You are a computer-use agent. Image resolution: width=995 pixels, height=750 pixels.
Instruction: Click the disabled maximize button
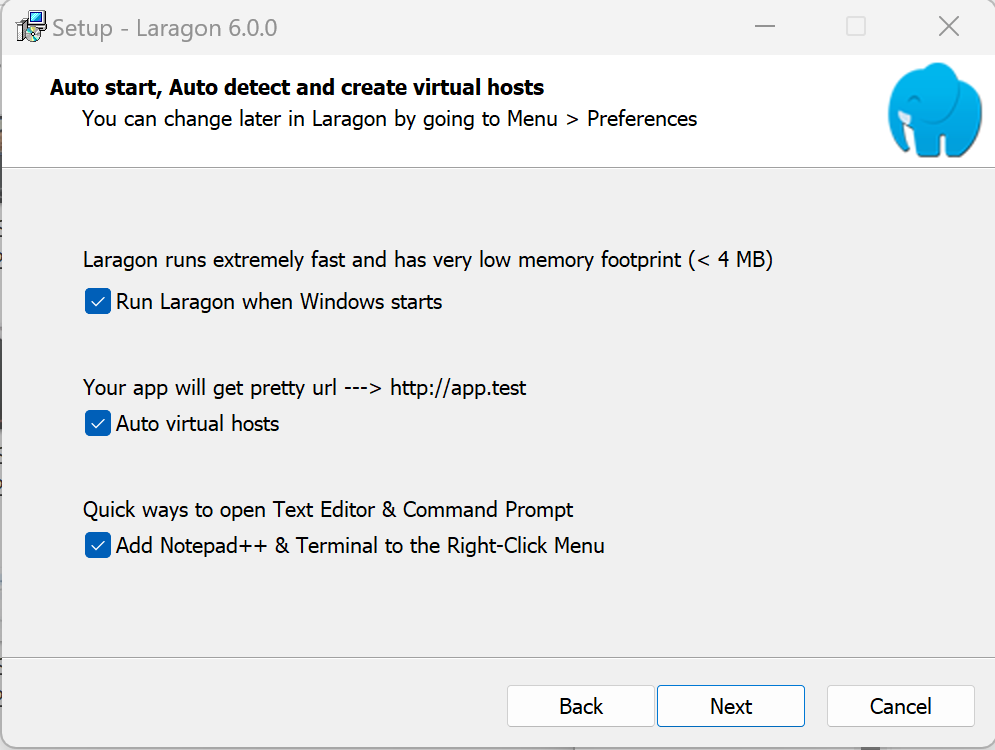pyautogui.click(x=856, y=27)
